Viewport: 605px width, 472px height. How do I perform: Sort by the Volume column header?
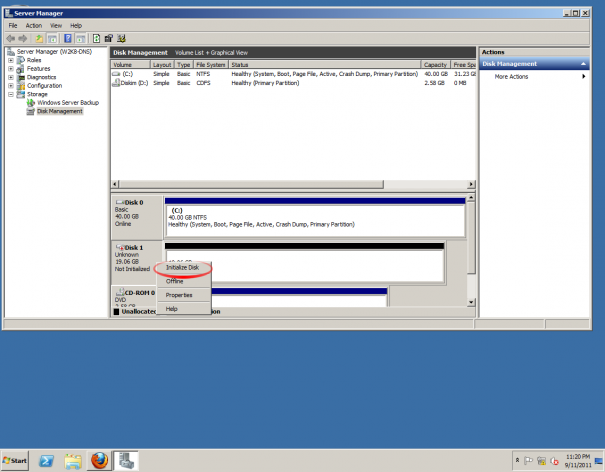130,64
